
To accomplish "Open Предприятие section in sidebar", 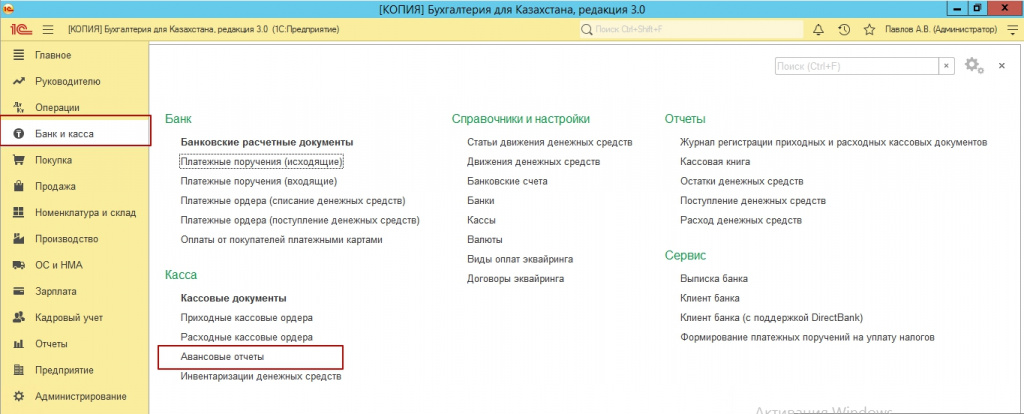I will (64, 370).
